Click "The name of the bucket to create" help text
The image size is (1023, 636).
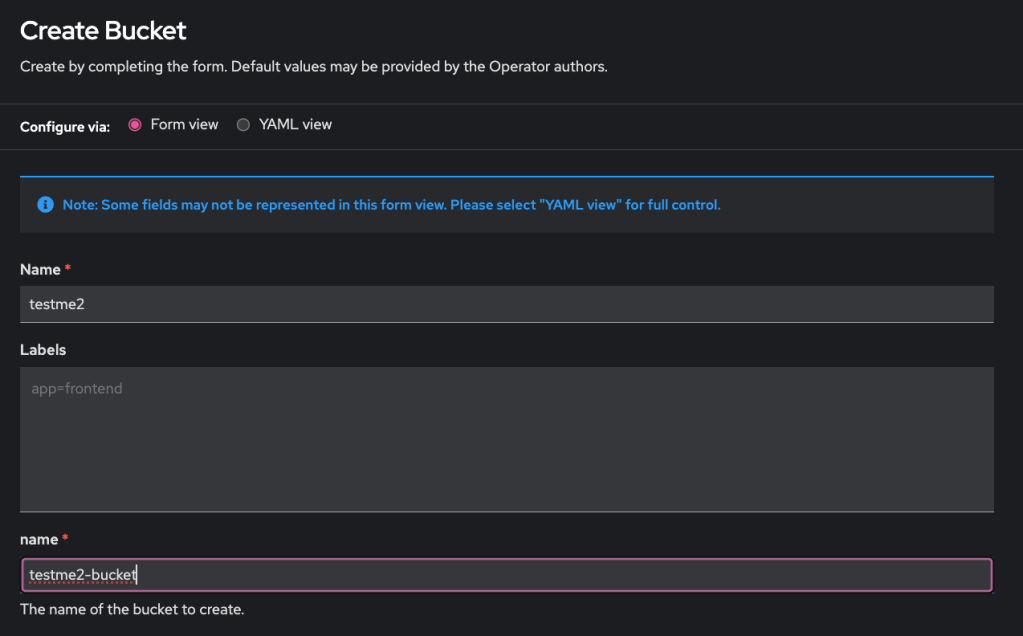point(132,609)
